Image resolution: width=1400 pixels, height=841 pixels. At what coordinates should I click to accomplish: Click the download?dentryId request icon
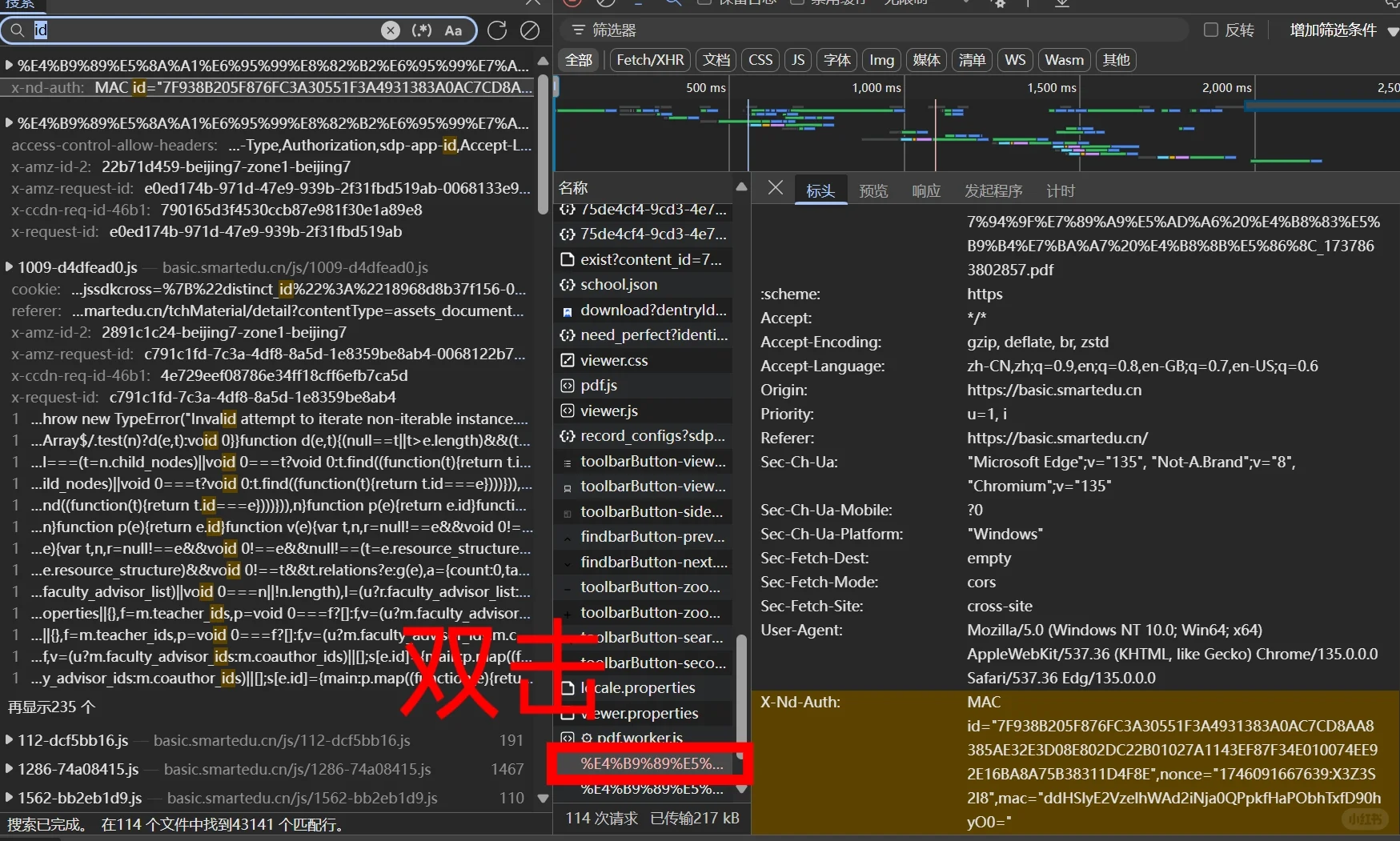pos(568,311)
